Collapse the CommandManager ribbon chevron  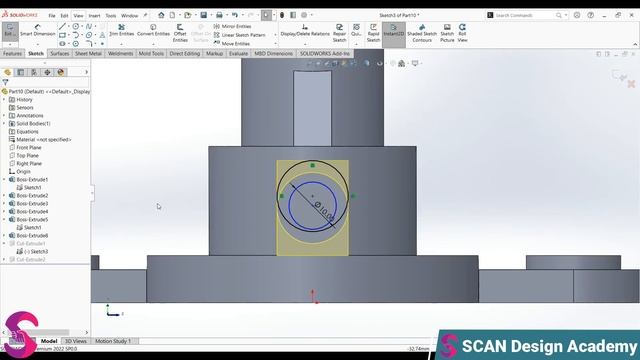635,44
